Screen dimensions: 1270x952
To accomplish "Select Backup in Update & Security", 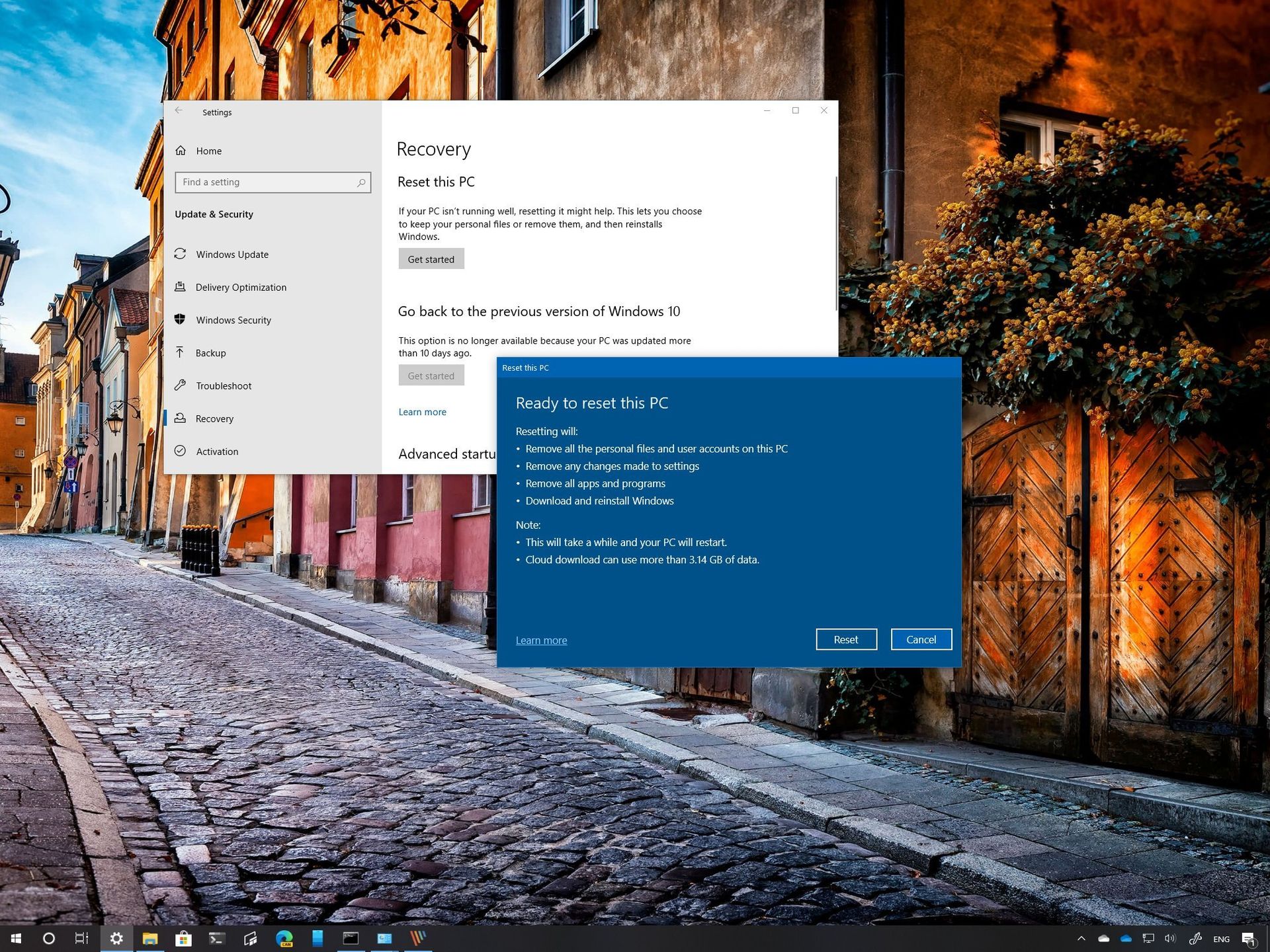I will 210,353.
